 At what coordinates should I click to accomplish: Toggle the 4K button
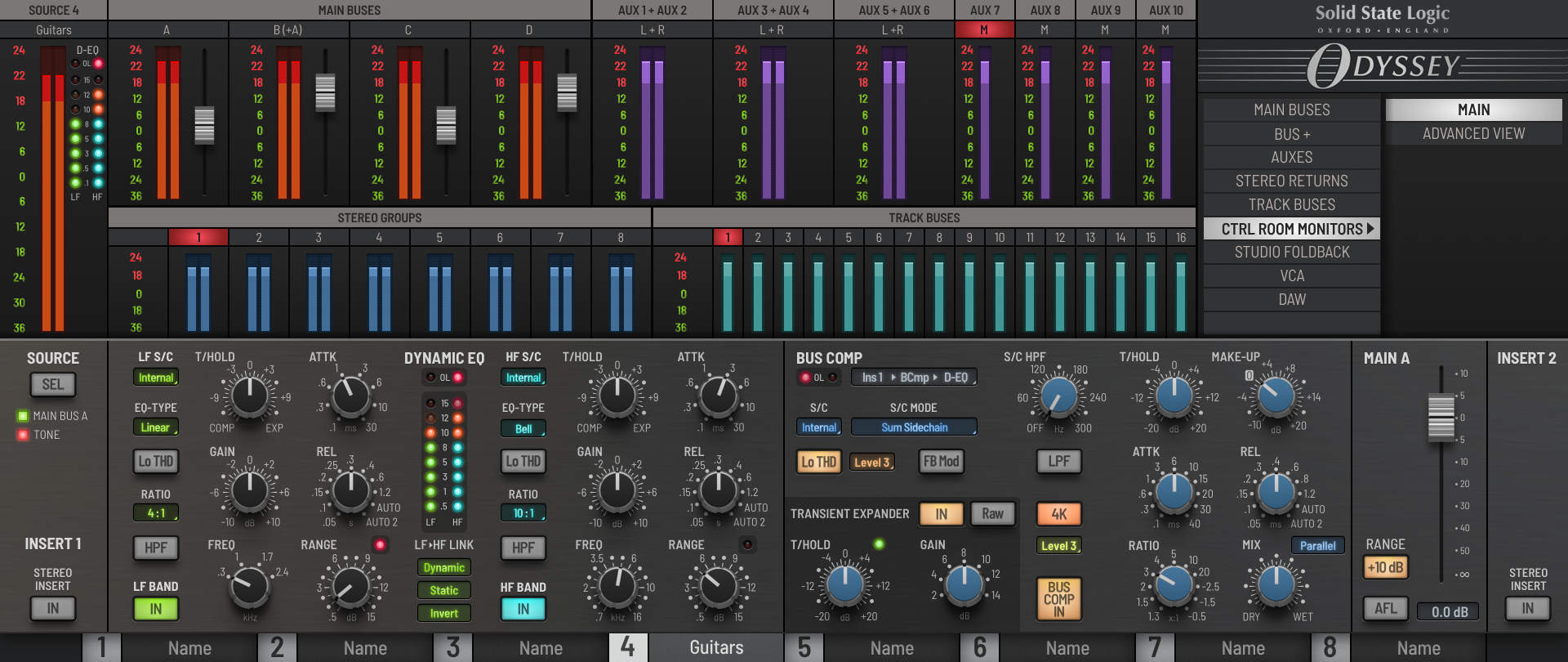coord(1059,514)
